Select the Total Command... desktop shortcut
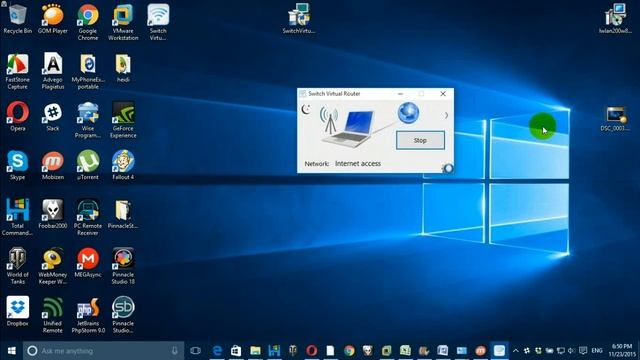 [18, 217]
